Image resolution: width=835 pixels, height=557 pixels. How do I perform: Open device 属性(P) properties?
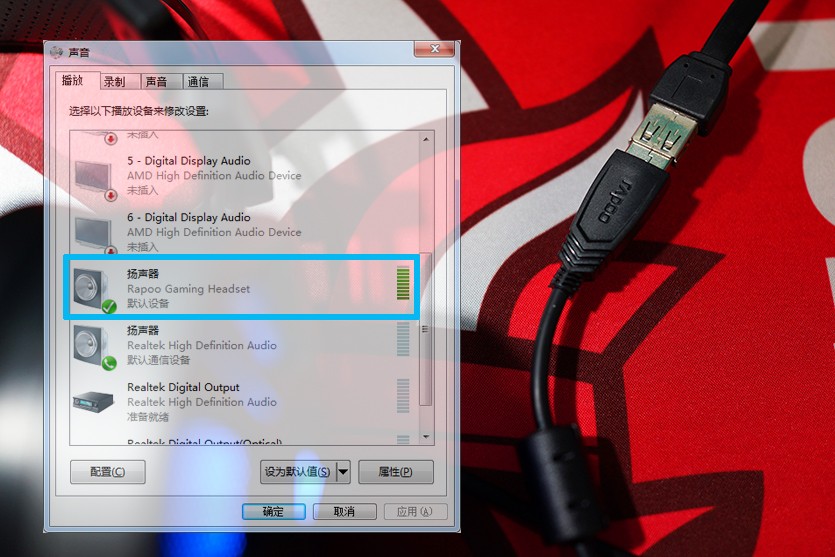tap(396, 472)
